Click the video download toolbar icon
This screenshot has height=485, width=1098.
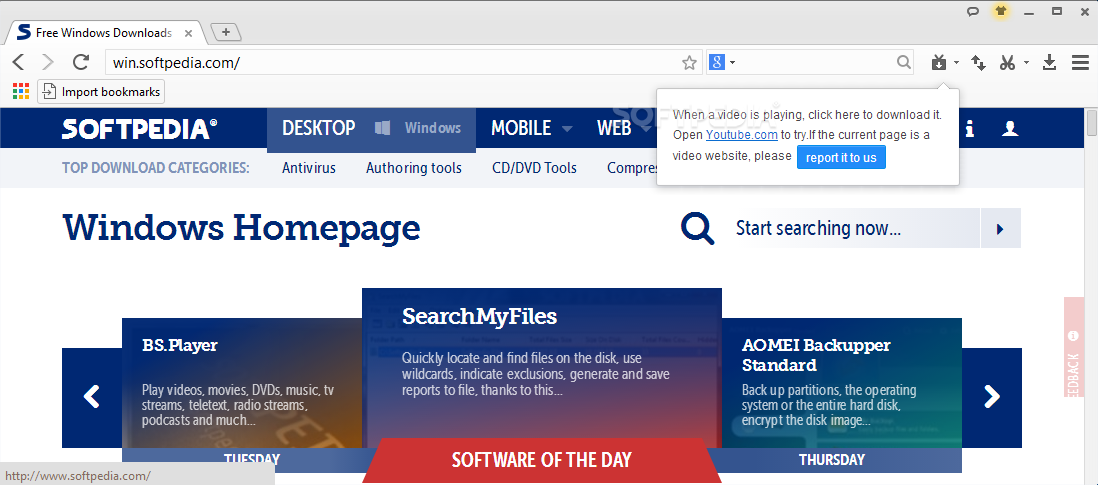[939, 62]
